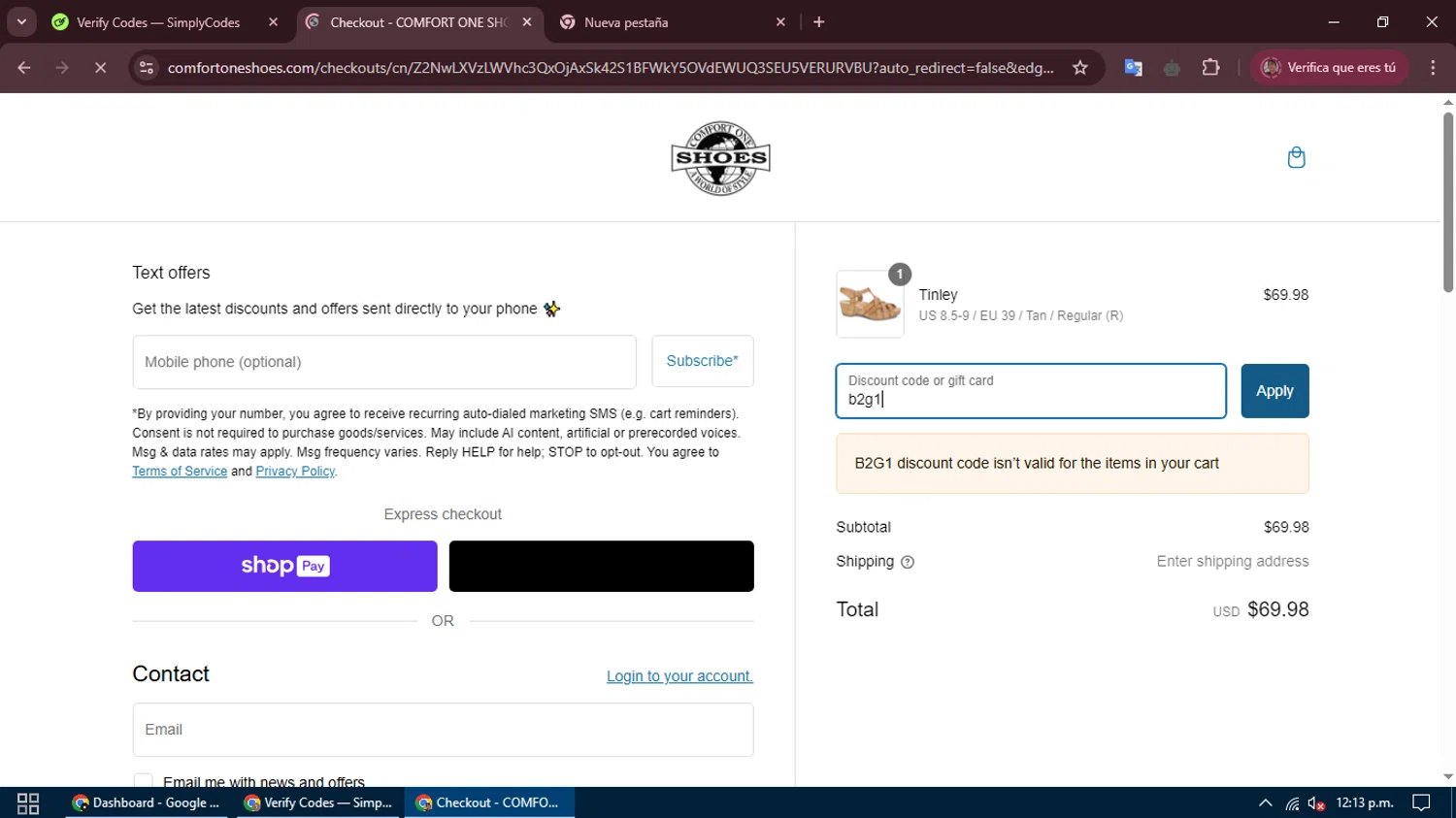1456x818 pixels.
Task: Open the notification center icon
Action: [1421, 803]
